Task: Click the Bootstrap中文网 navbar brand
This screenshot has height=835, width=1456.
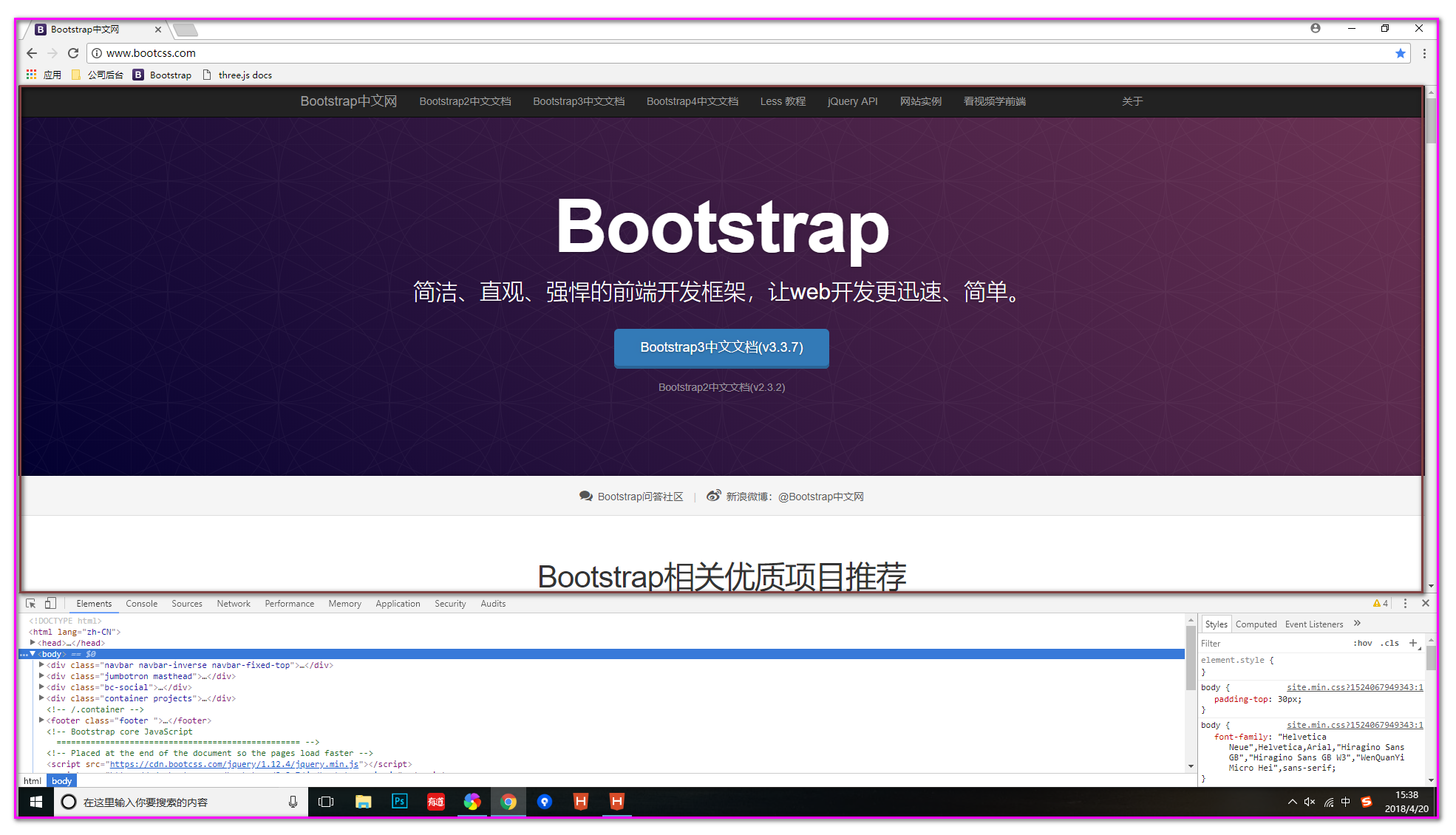Action: [x=349, y=101]
